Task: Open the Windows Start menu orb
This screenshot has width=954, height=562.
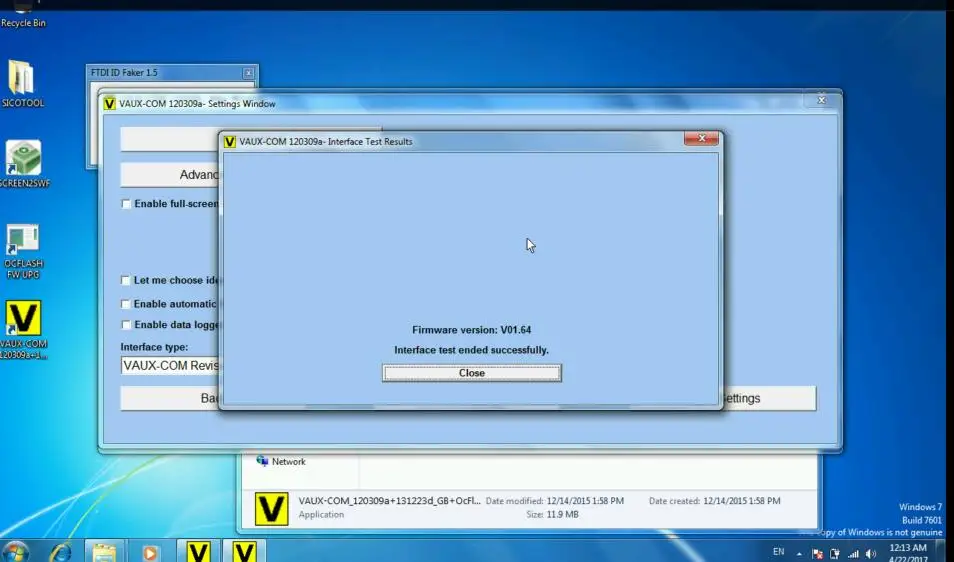Action: (15, 552)
